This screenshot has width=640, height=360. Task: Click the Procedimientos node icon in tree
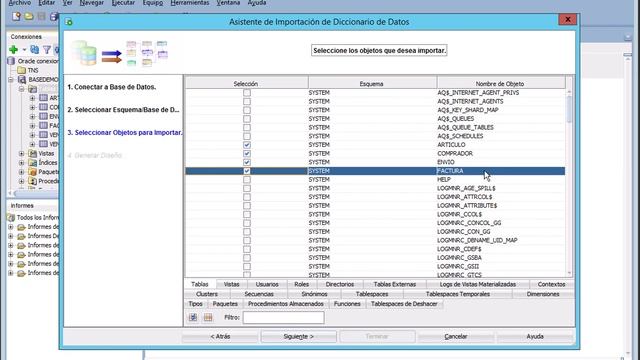coord(33,181)
